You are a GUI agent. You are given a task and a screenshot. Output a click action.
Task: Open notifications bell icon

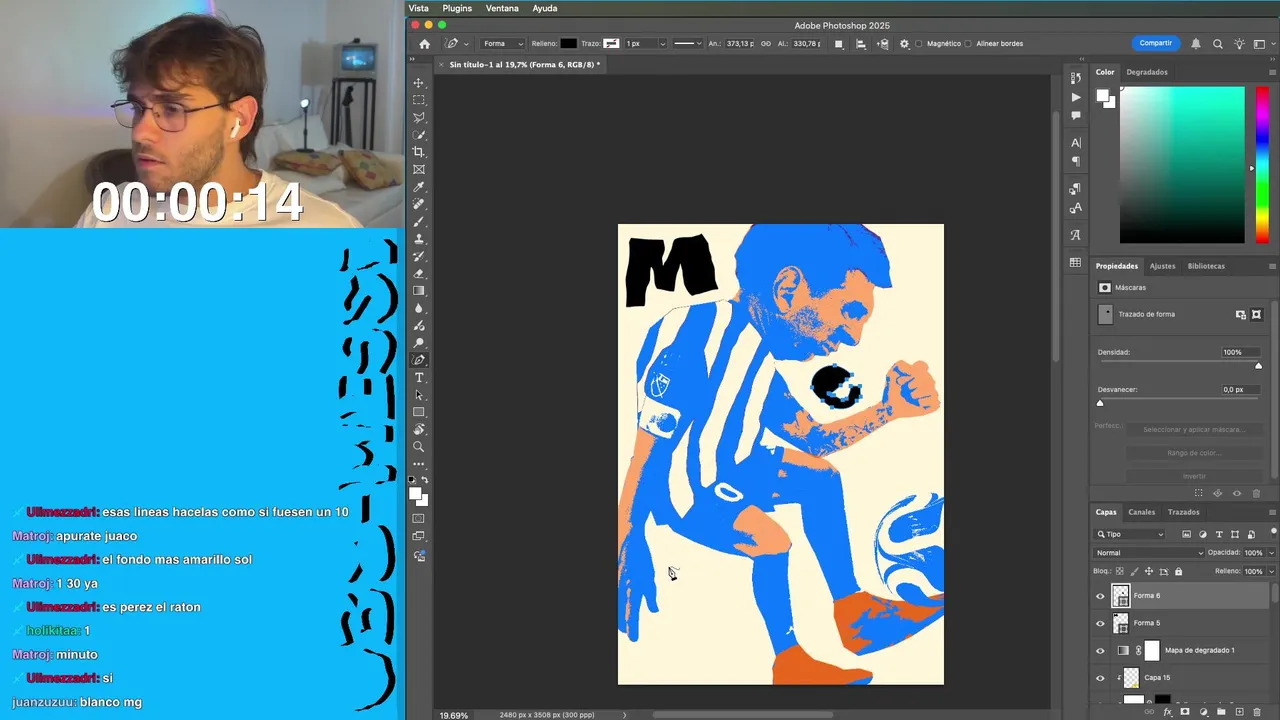tap(1195, 44)
